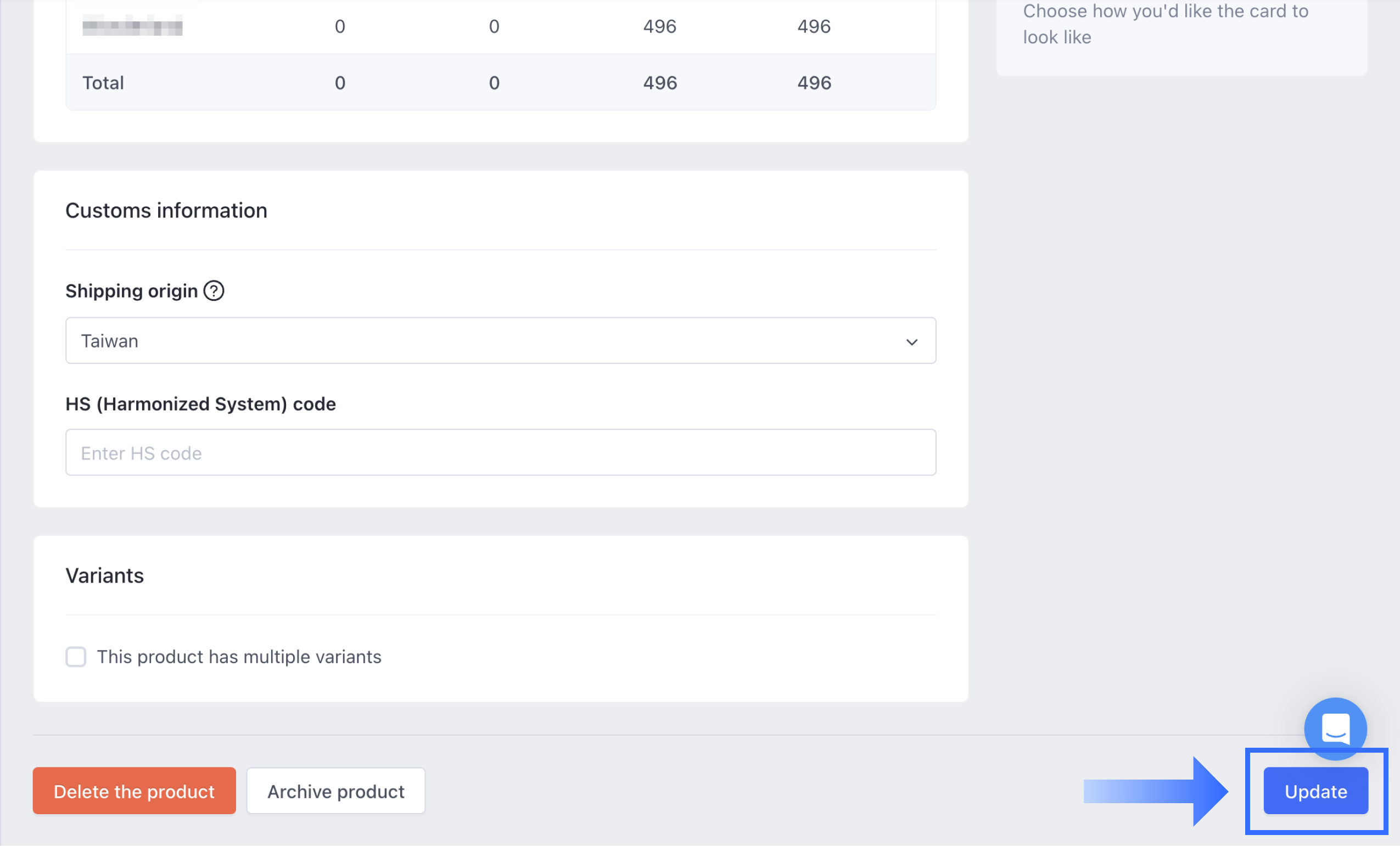Click the leftmost 0 in Total row
Image resolution: width=1400 pixels, height=846 pixels.
pos(340,83)
